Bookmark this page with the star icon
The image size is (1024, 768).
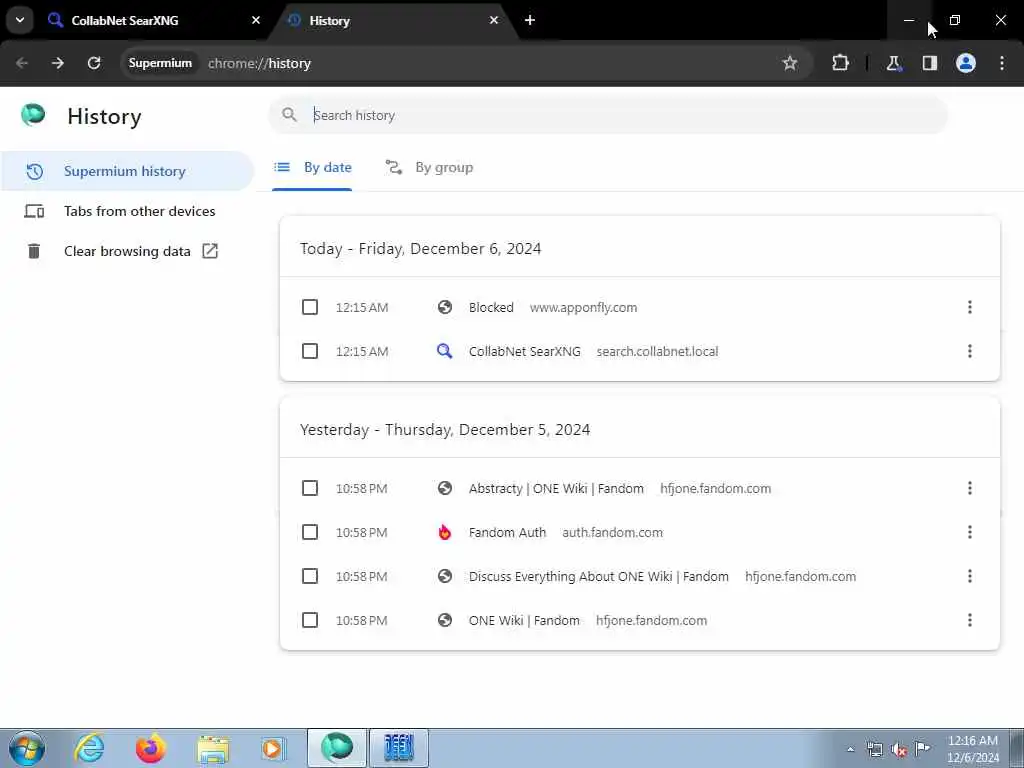coord(790,63)
